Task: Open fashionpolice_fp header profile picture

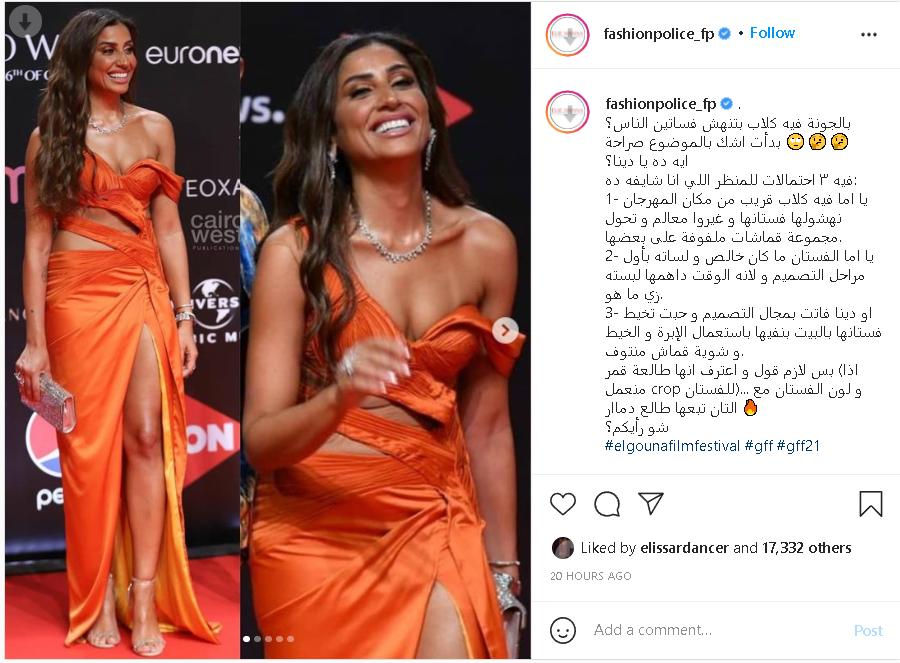Action: 567,34
